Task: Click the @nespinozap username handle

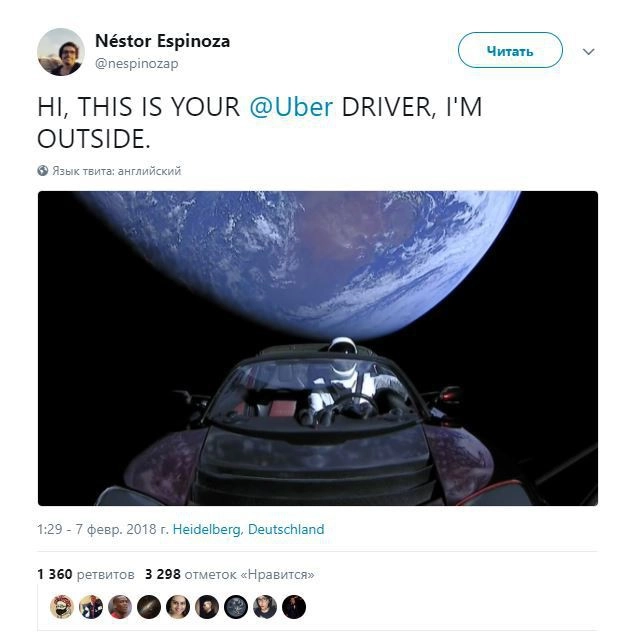Action: click(x=137, y=63)
